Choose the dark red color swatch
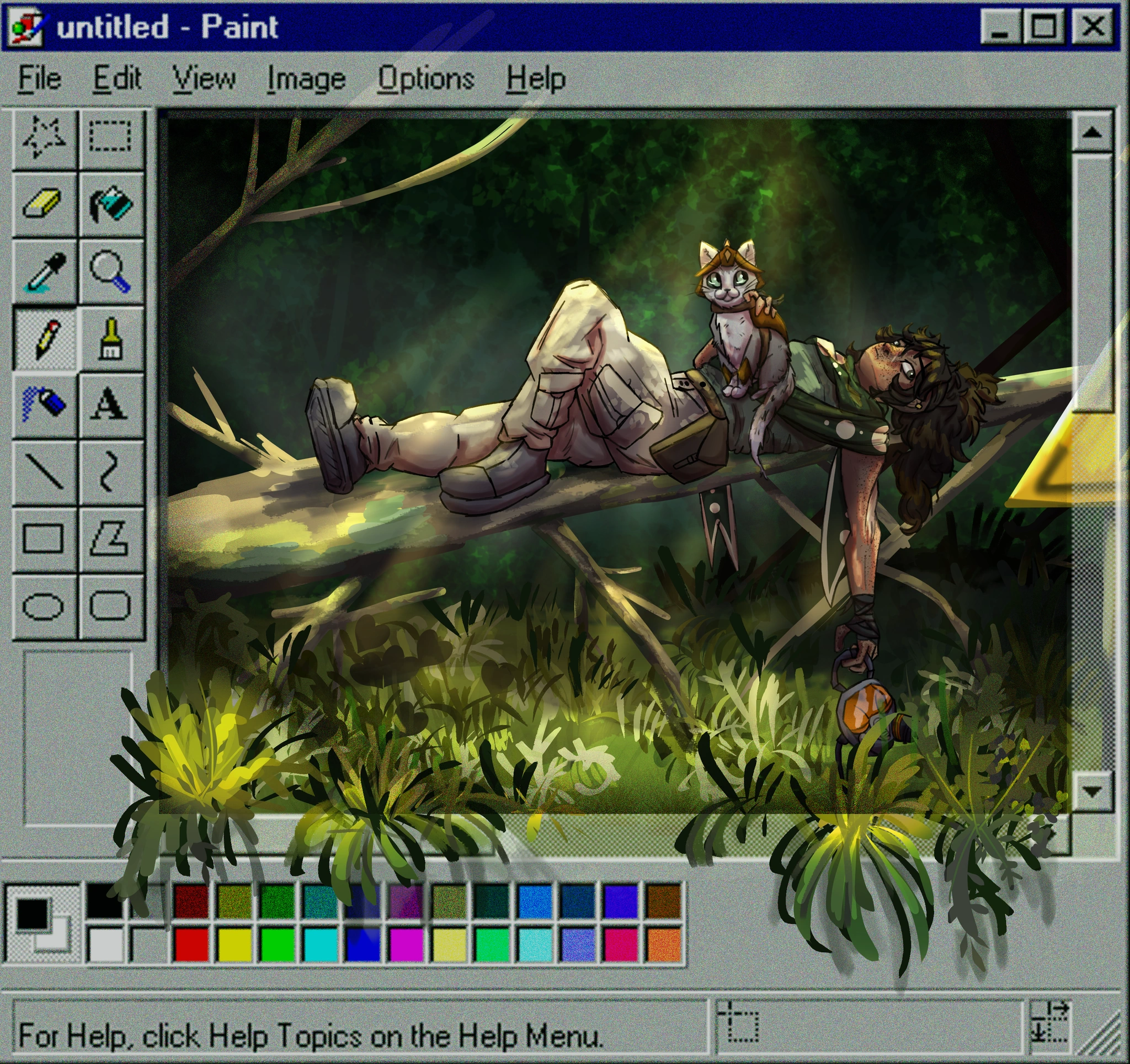The image size is (1130, 1064). (x=191, y=901)
